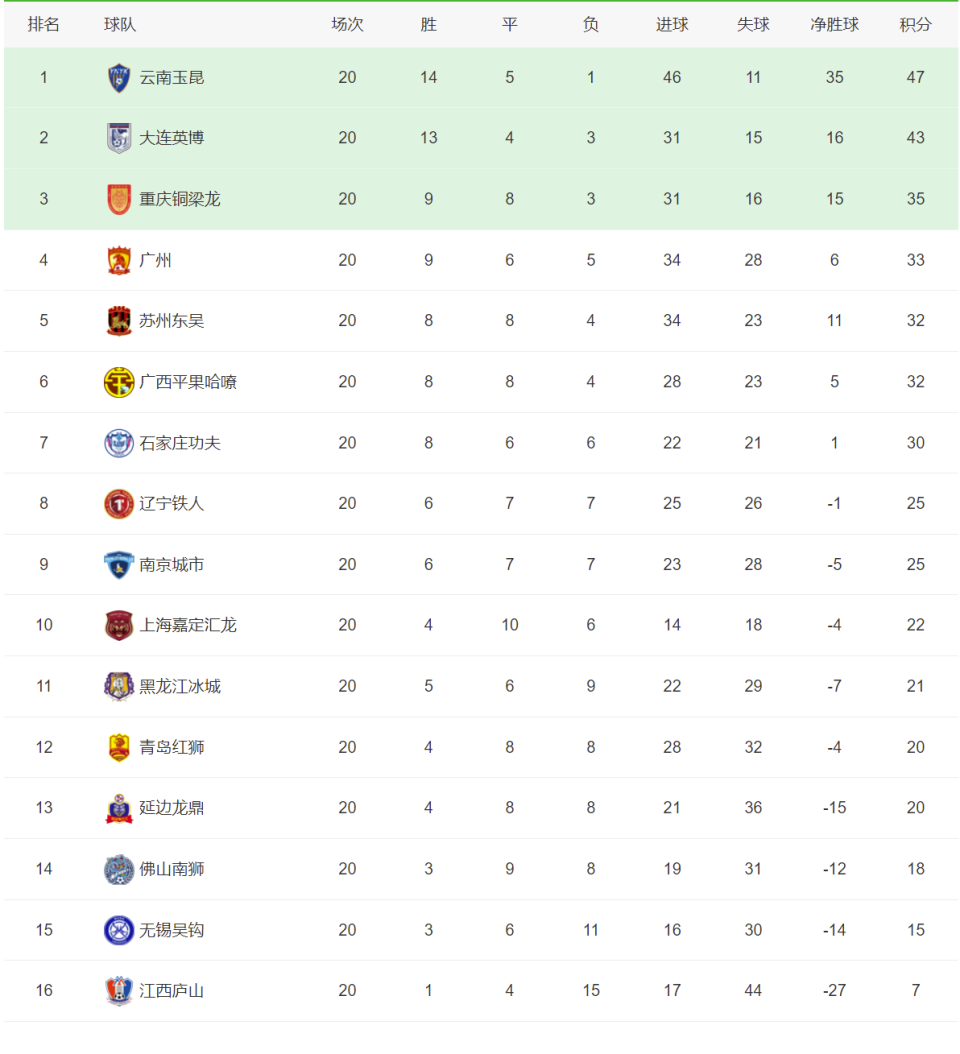This screenshot has height=1054, width=960.
Task: Click the 进球 column header
Action: [x=671, y=24]
